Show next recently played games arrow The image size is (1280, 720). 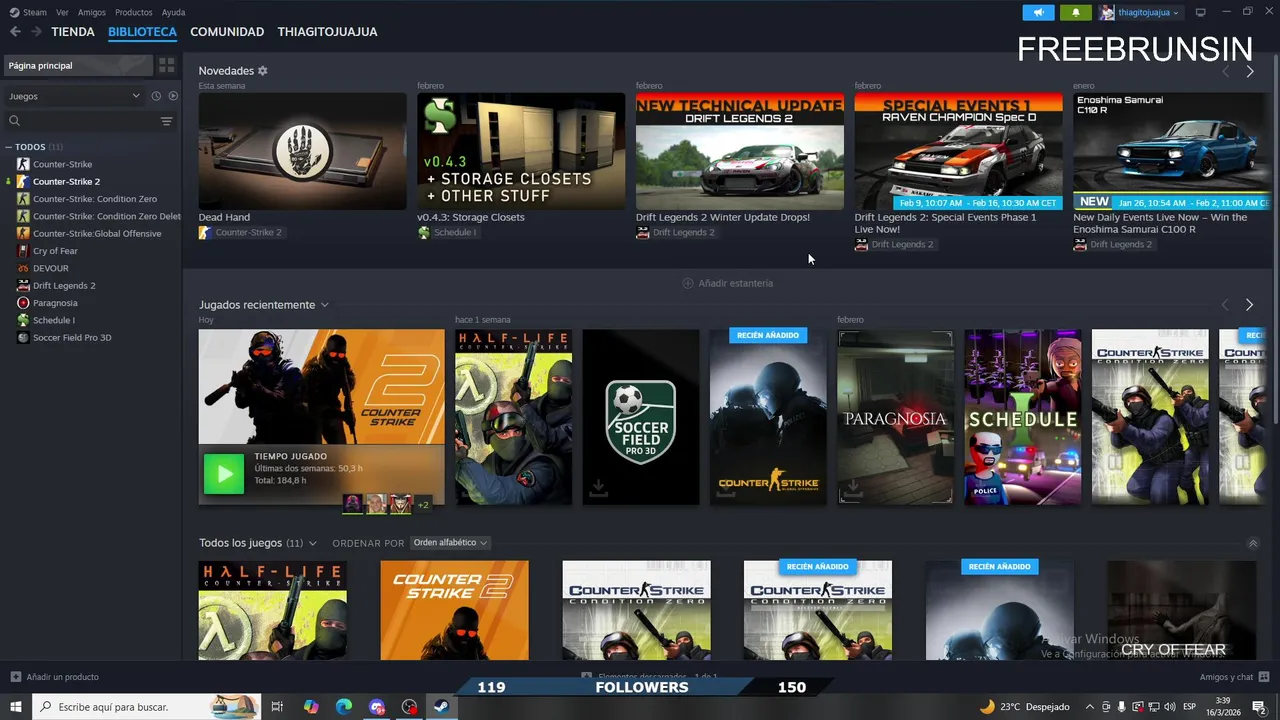tap(1249, 305)
